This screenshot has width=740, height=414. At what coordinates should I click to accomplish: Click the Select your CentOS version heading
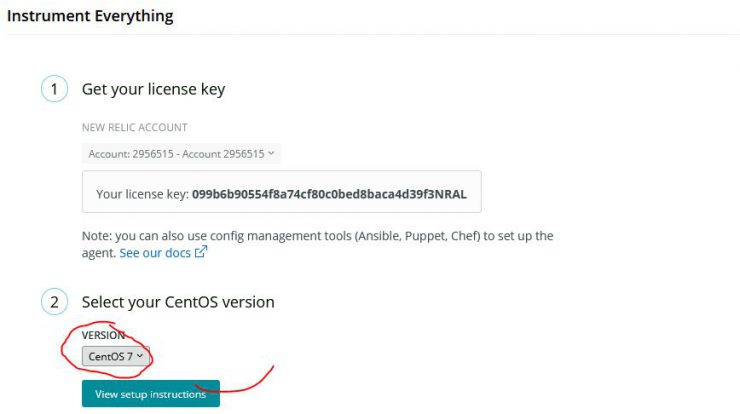(178, 302)
